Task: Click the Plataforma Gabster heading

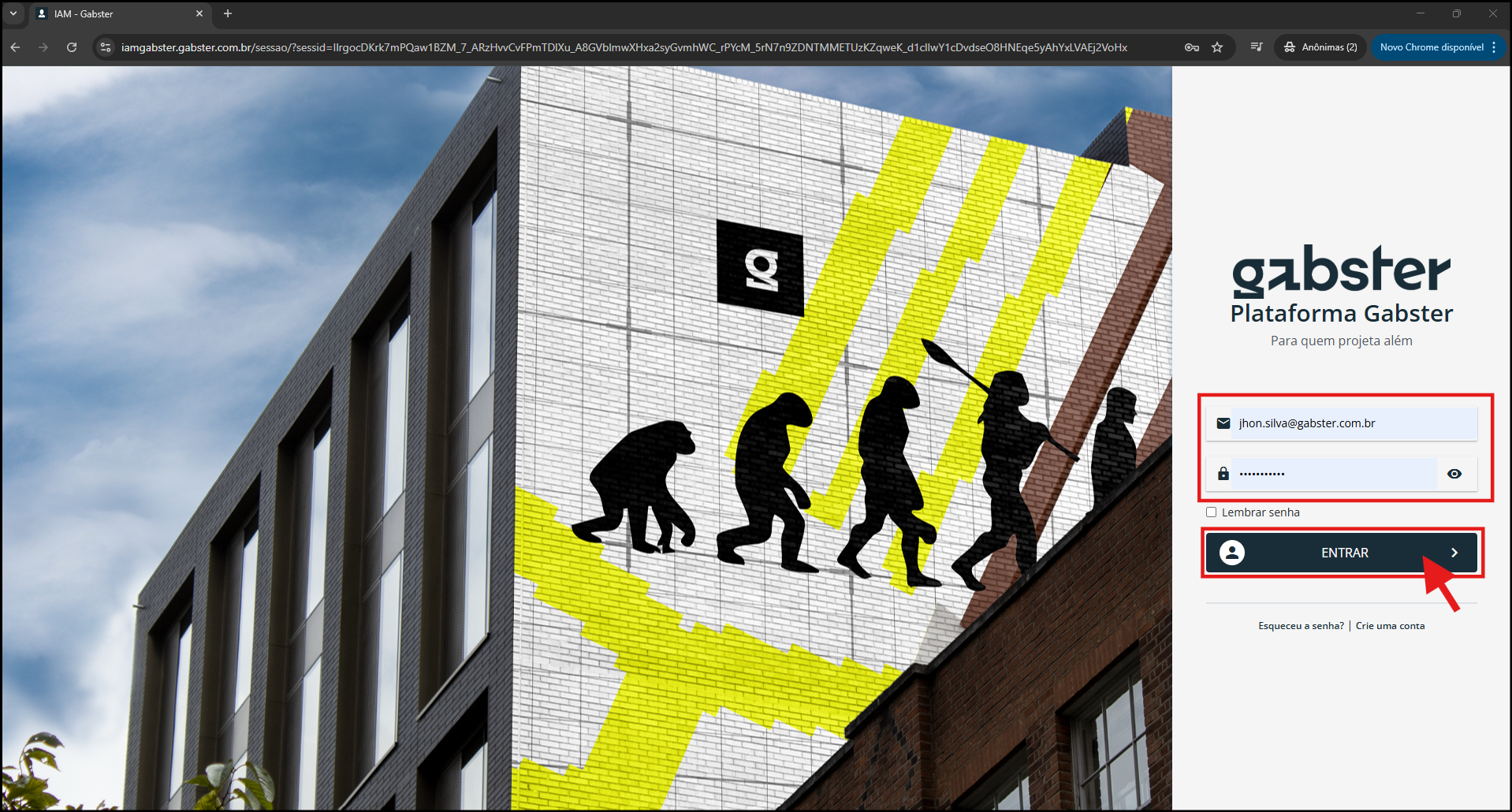Action: click(x=1342, y=314)
